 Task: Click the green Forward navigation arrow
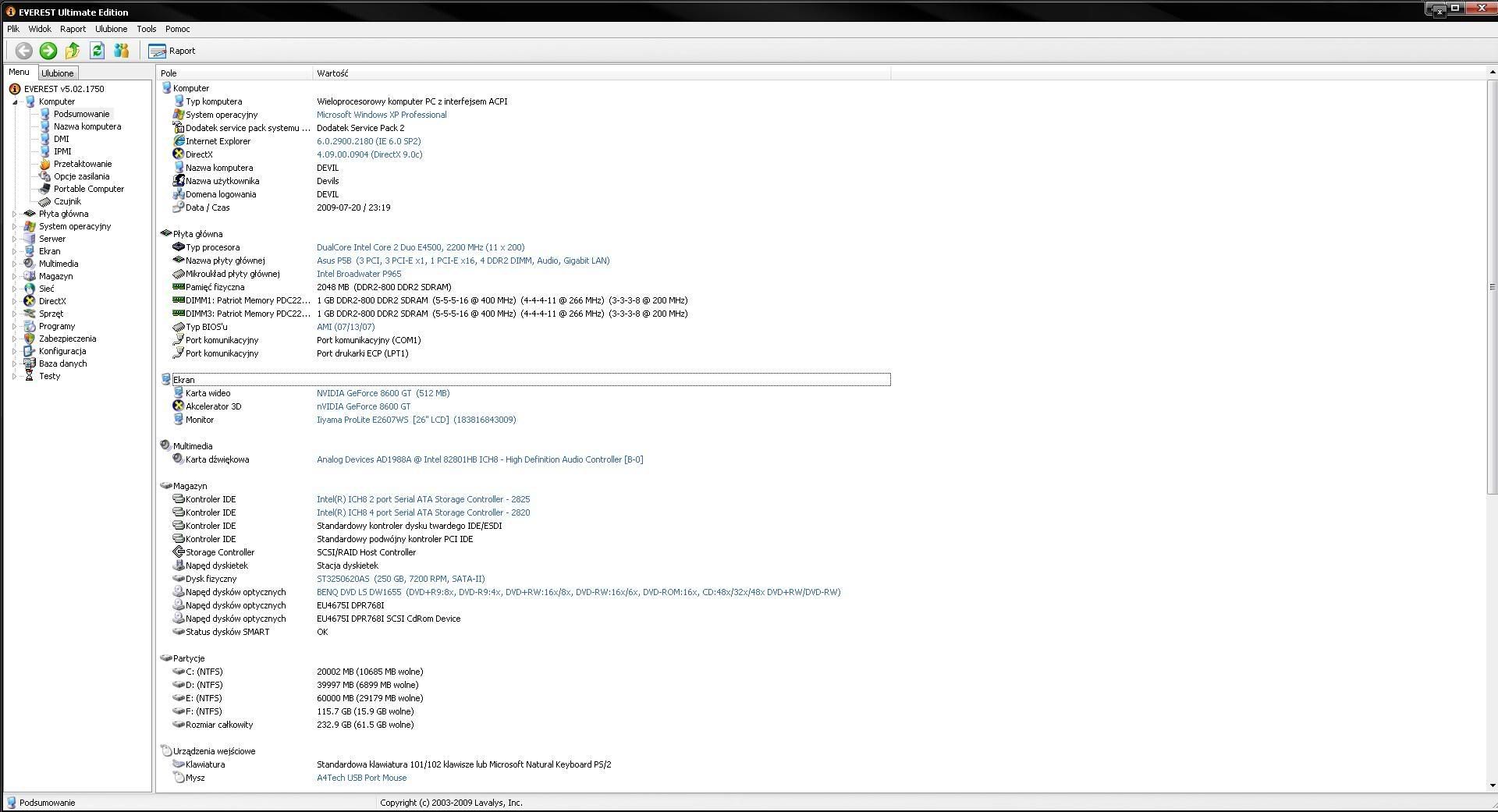(x=48, y=51)
